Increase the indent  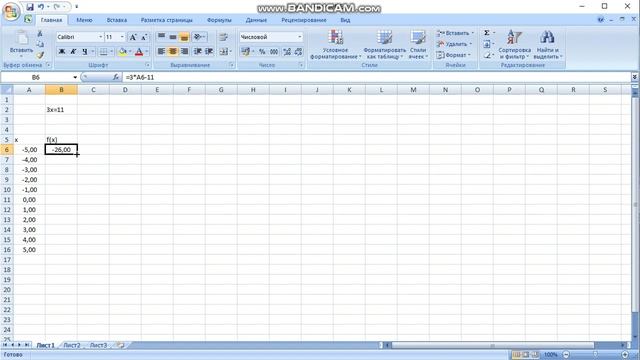click(x=209, y=51)
